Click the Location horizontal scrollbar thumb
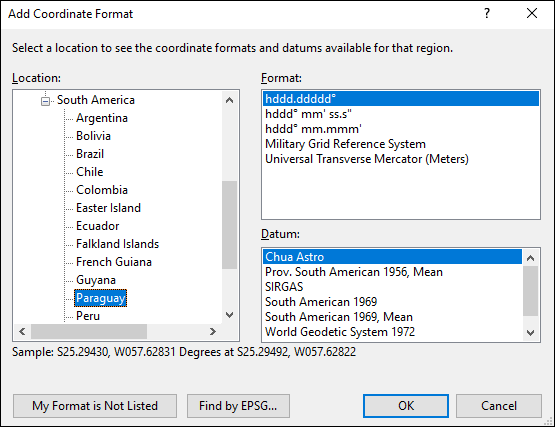This screenshot has width=555, height=427. (89, 332)
